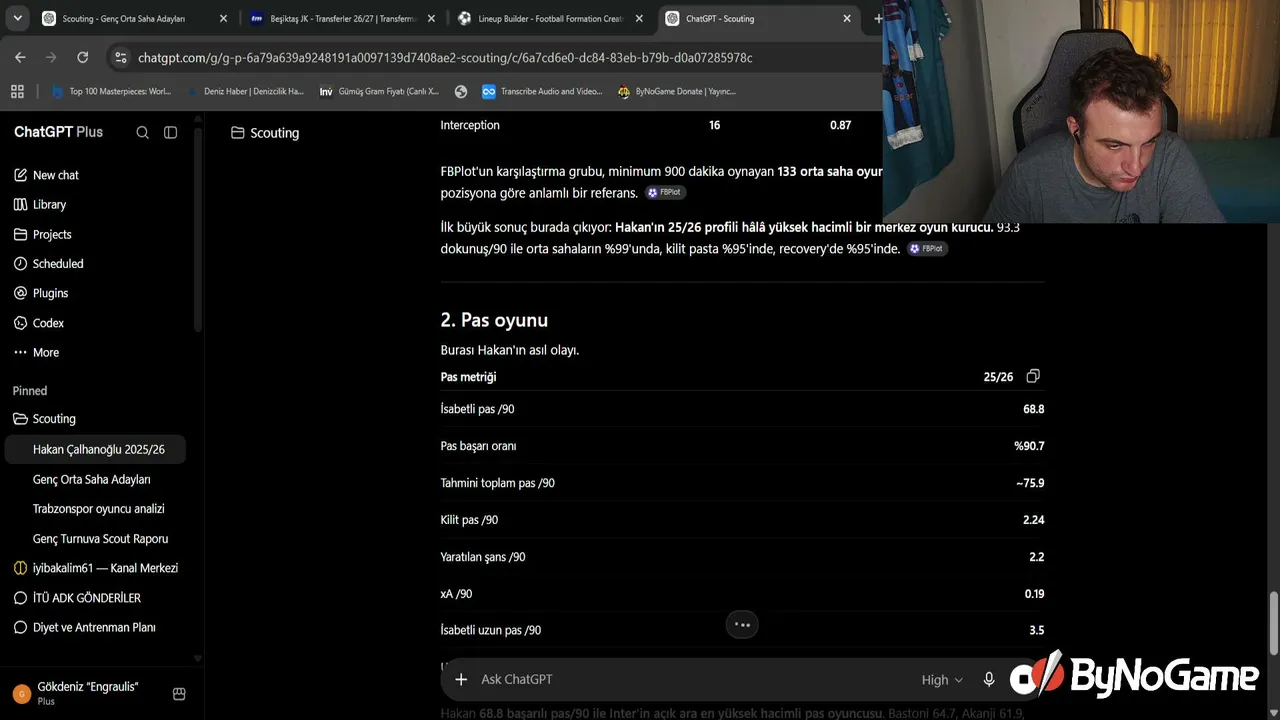Open the High reasoning level dropdown
Screen dimensions: 1280x720
point(942,680)
